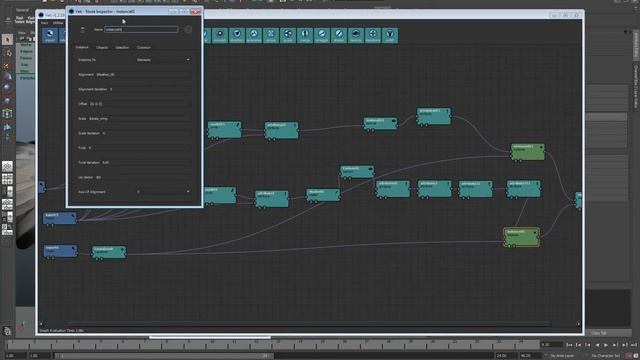Click the group node toolbar icon
The height and width of the screenshot is (360, 640).
pos(271,35)
